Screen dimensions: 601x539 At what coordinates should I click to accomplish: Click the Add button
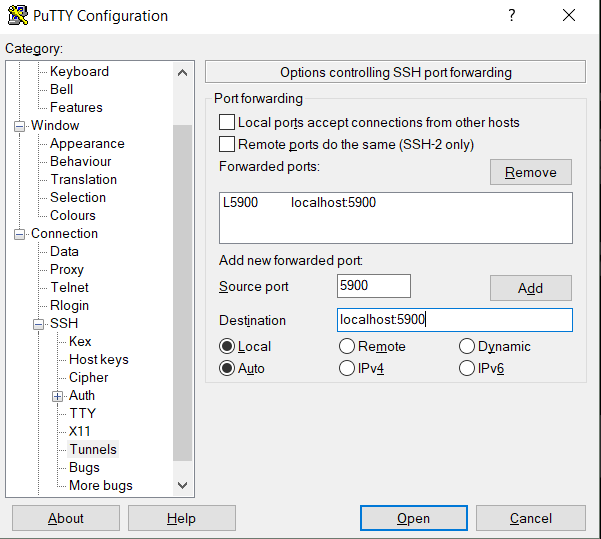tap(530, 288)
